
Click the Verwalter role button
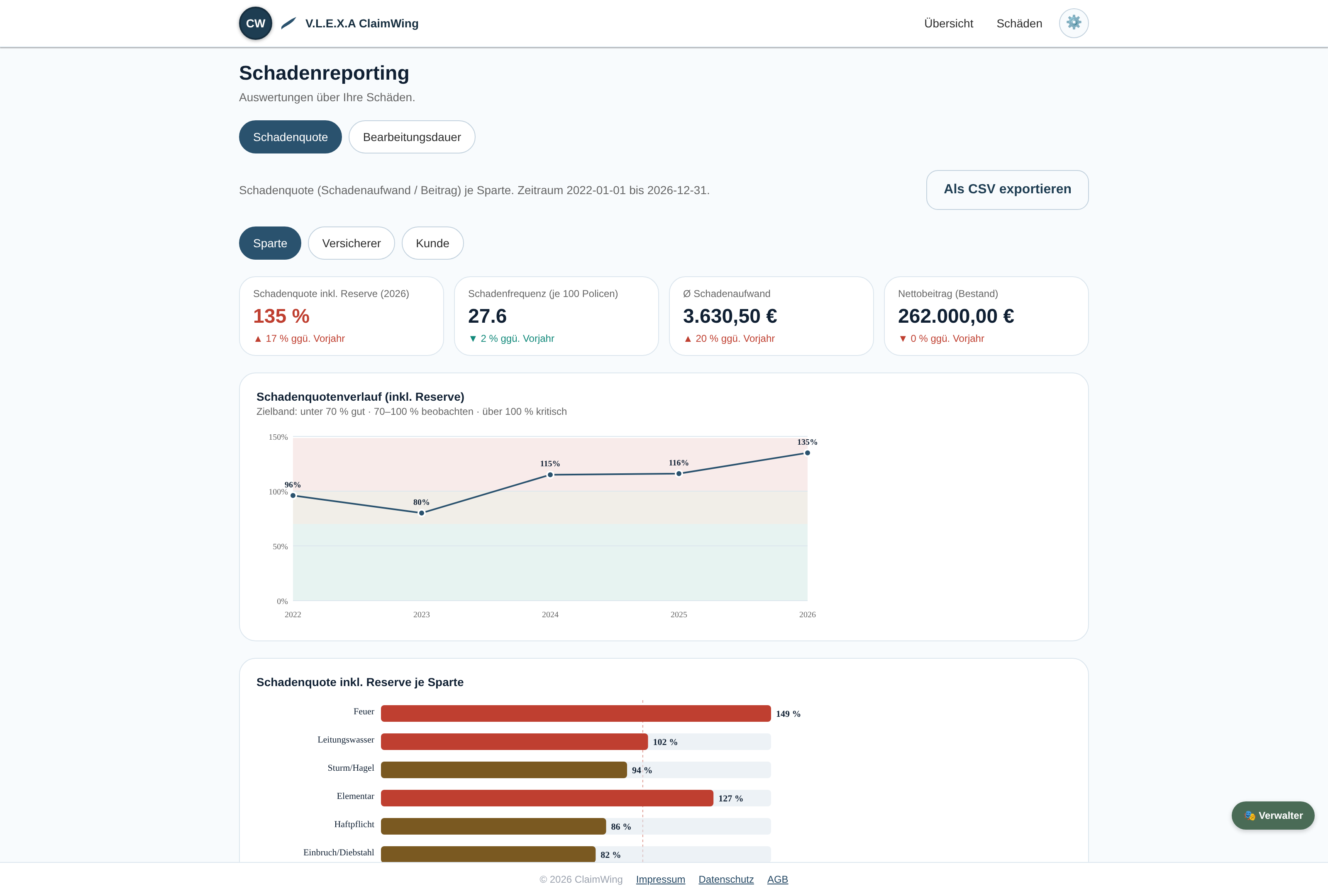tap(1272, 815)
